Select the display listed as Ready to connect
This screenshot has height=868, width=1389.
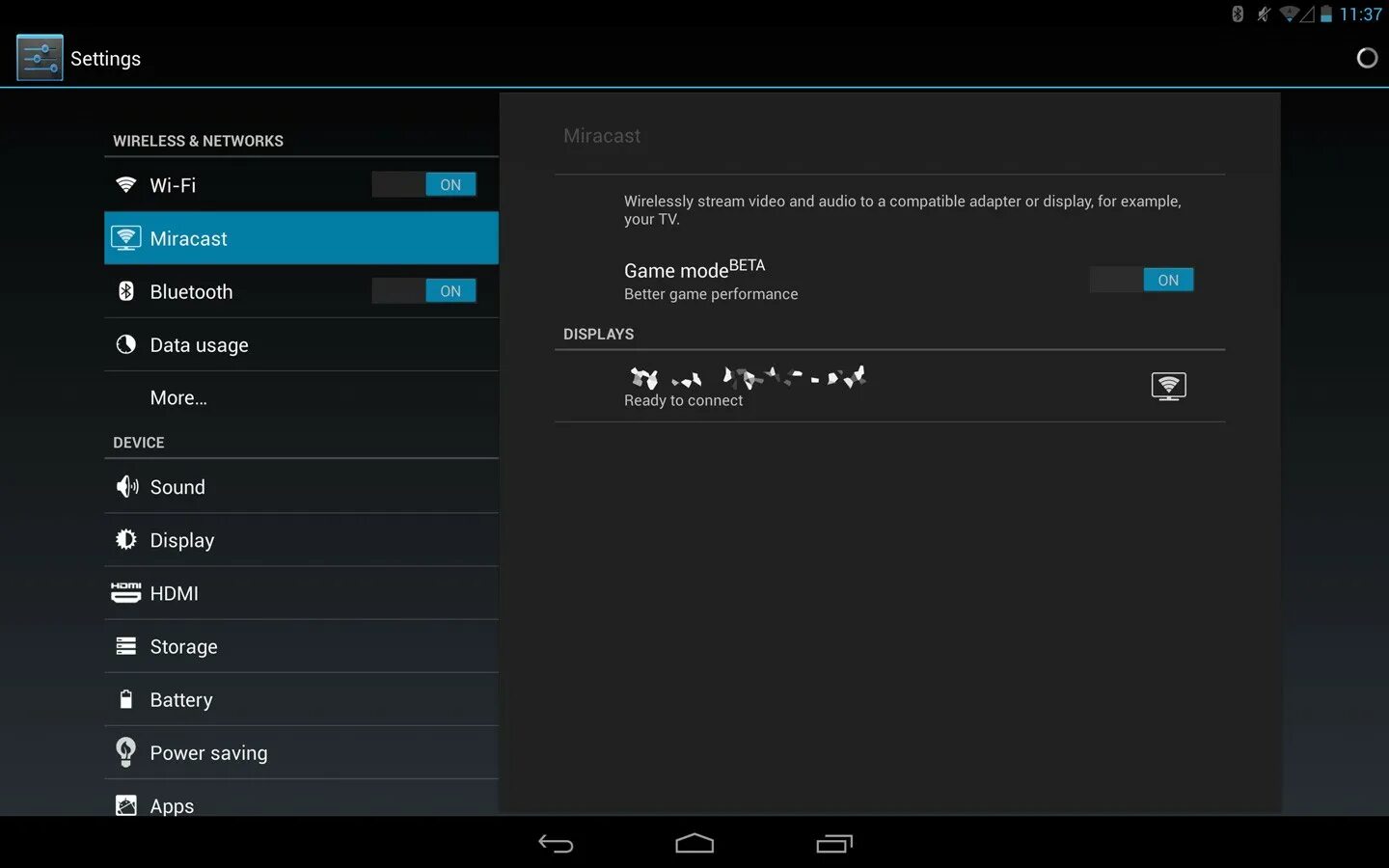click(889, 386)
